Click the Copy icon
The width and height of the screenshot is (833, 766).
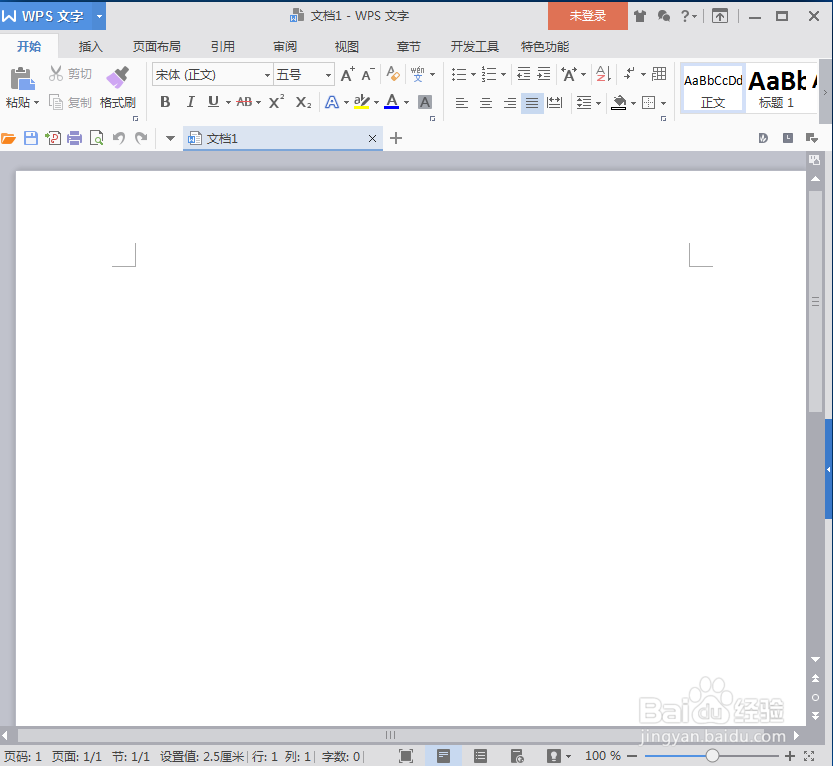(x=56, y=101)
